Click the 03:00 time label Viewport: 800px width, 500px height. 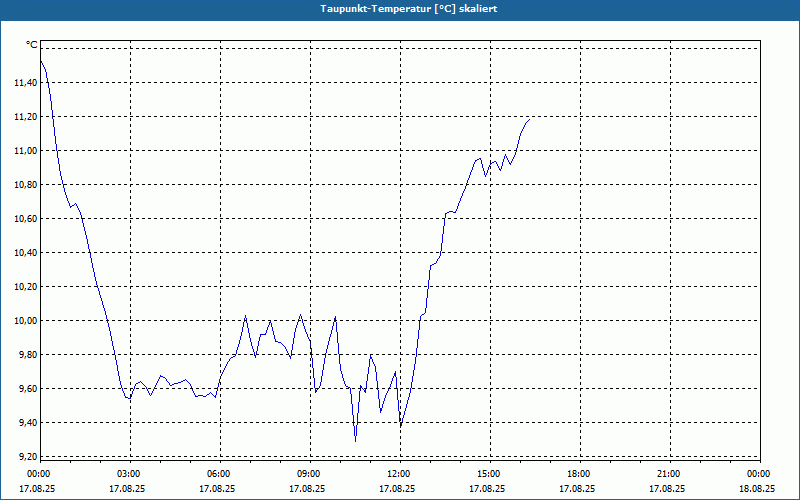(130, 474)
